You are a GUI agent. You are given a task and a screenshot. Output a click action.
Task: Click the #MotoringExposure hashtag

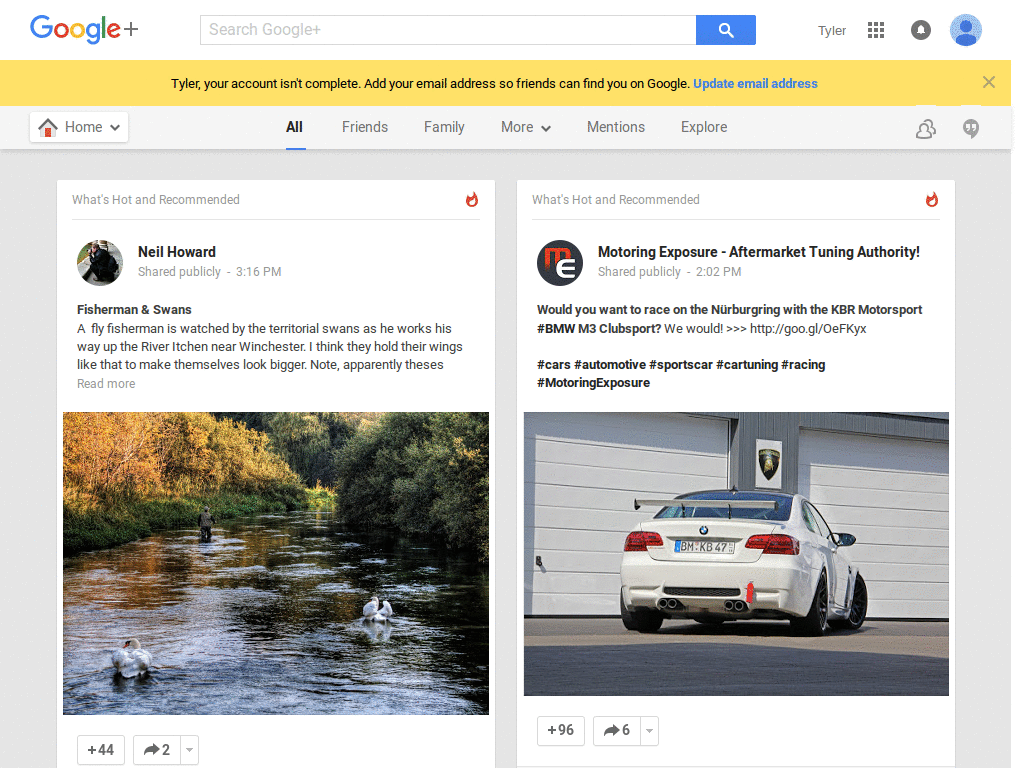(x=594, y=383)
